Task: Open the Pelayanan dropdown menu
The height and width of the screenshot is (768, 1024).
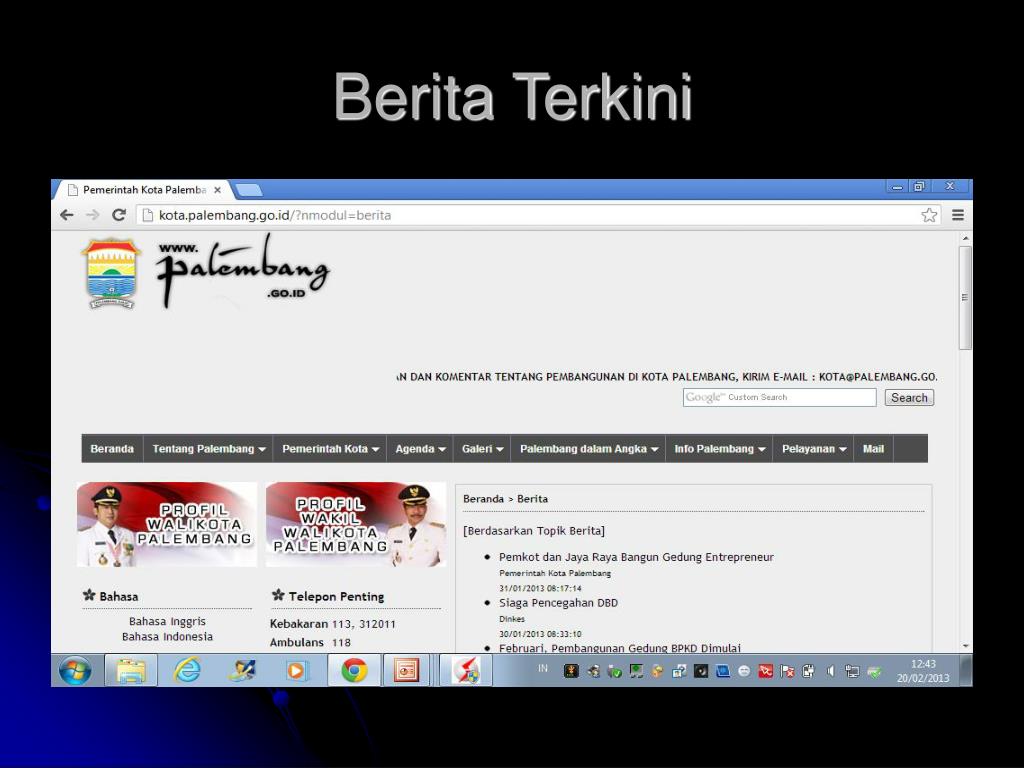Action: point(814,449)
